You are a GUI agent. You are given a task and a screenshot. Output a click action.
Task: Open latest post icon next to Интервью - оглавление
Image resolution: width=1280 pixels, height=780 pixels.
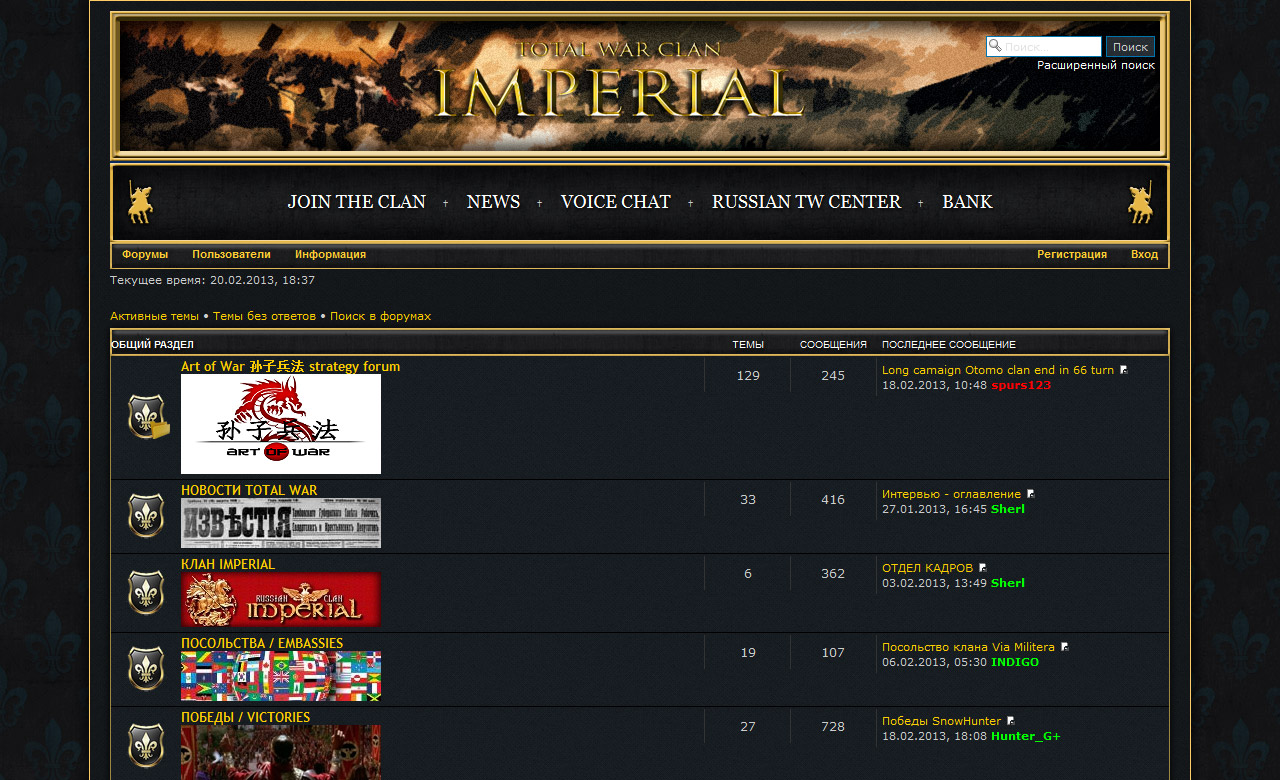coord(1031,494)
